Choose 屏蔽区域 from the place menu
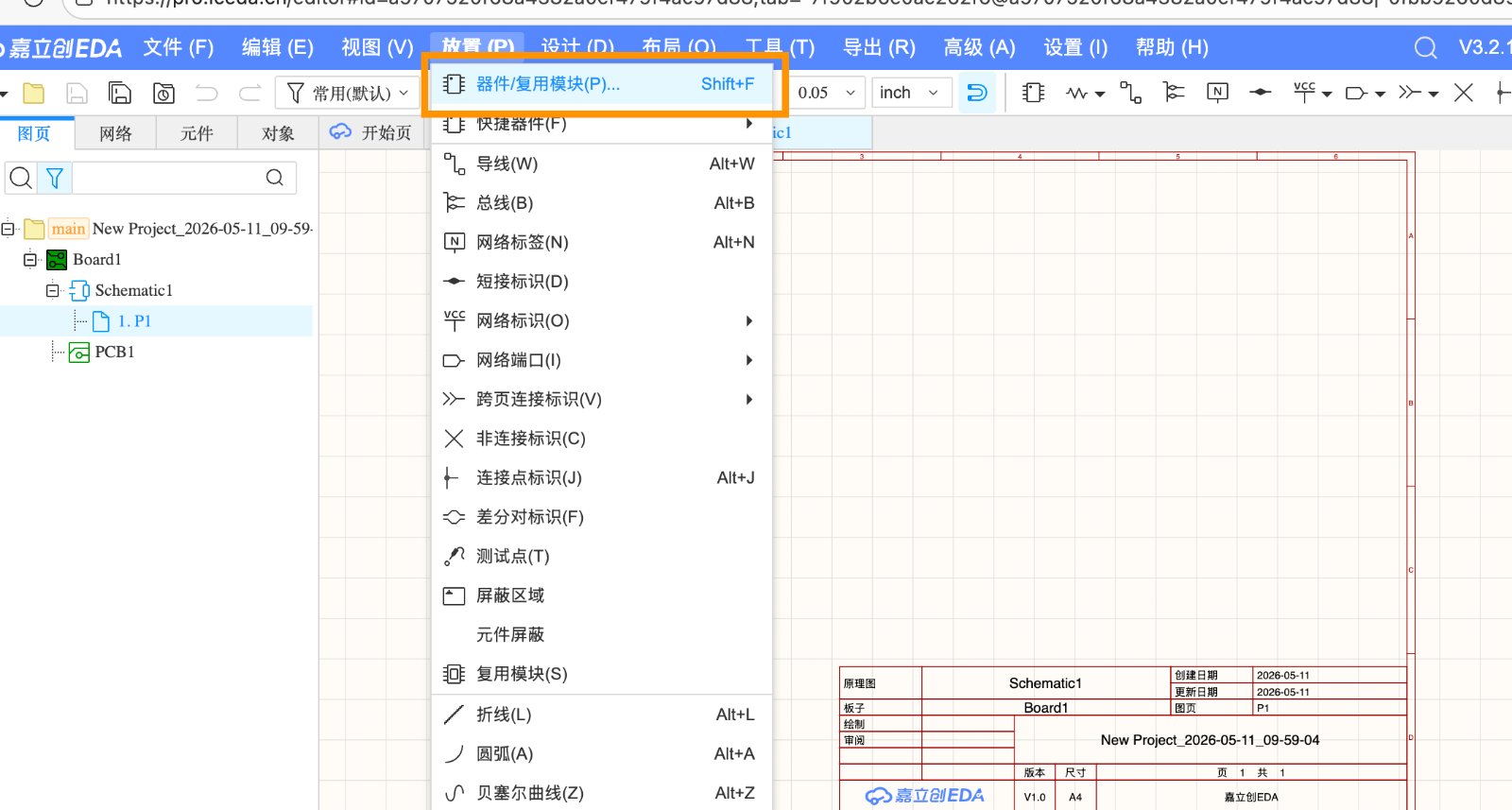 point(602,595)
